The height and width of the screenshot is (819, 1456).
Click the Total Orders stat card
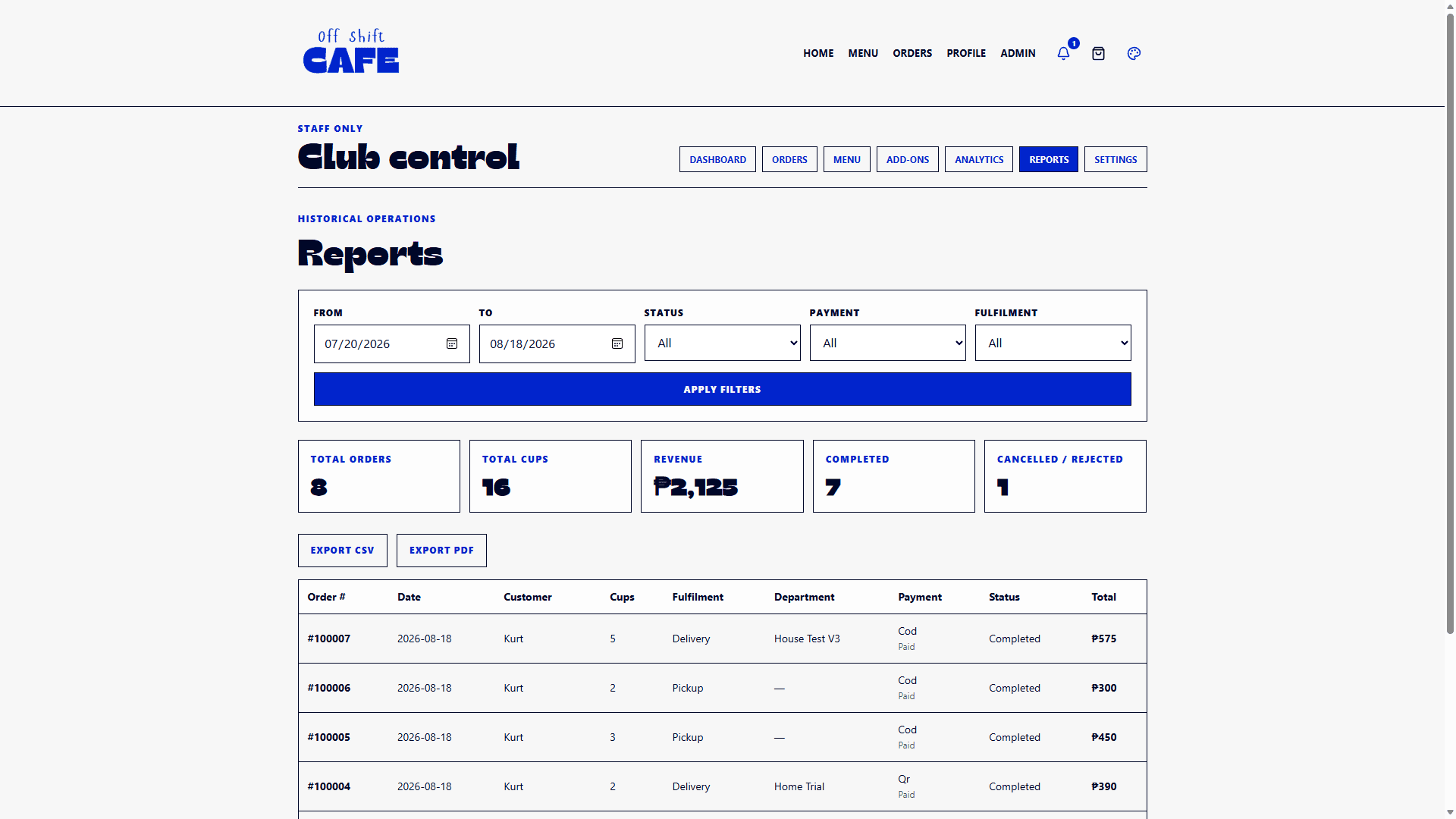(x=379, y=476)
